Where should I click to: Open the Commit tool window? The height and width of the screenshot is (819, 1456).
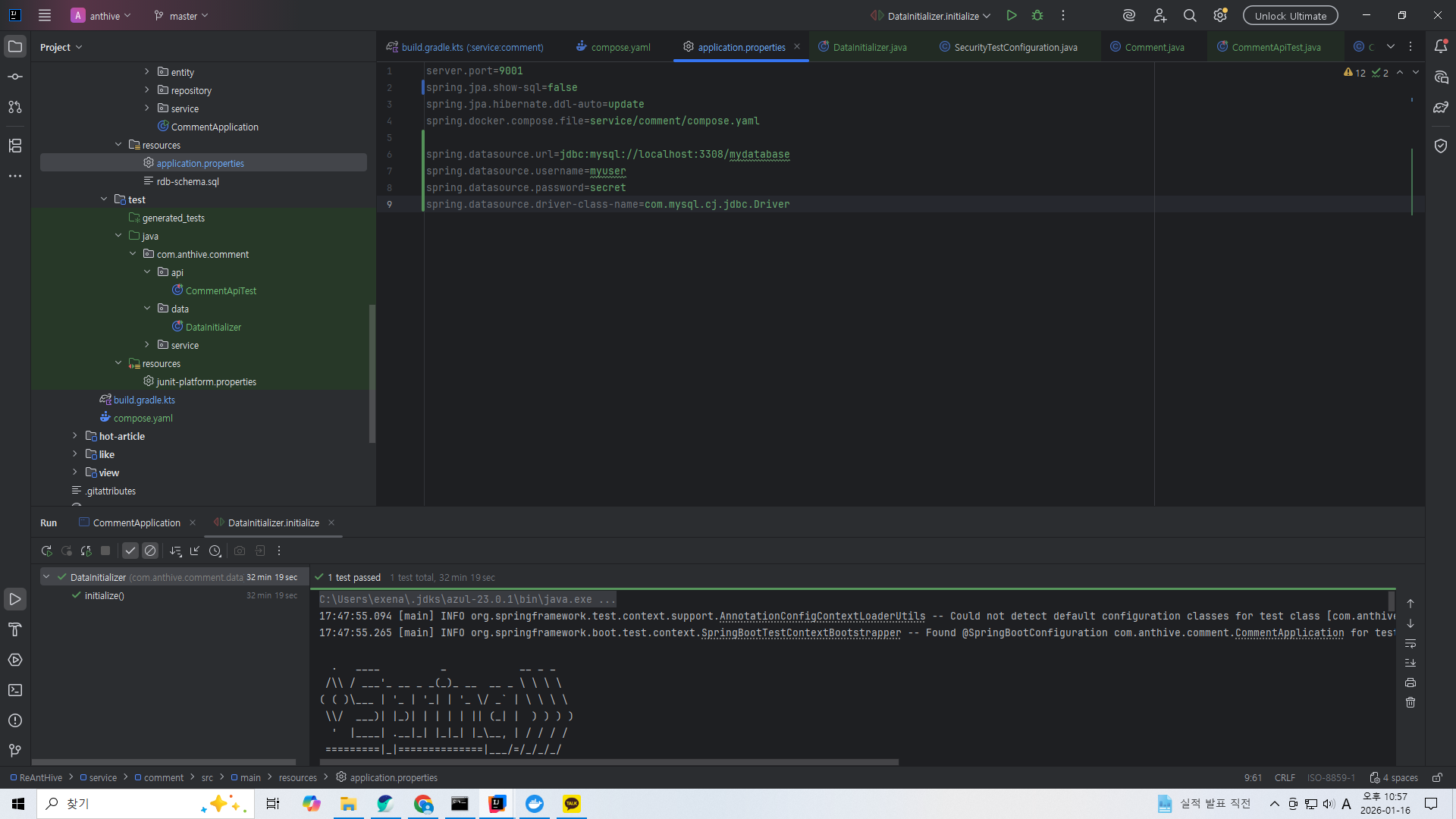pos(15,77)
